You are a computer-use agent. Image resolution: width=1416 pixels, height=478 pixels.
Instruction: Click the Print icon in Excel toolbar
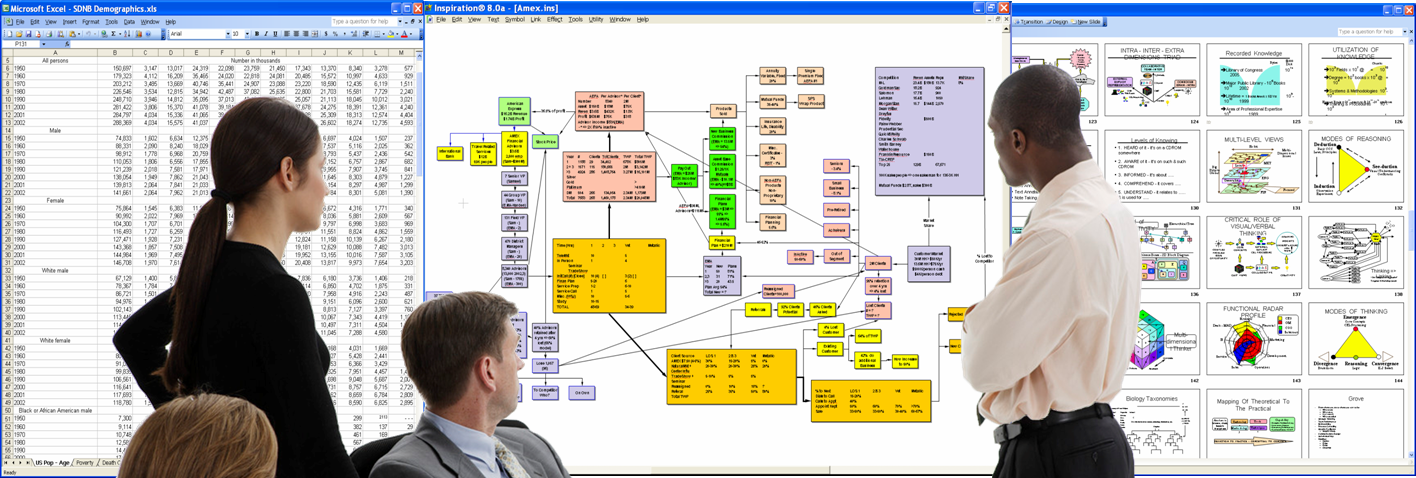[x=49, y=33]
